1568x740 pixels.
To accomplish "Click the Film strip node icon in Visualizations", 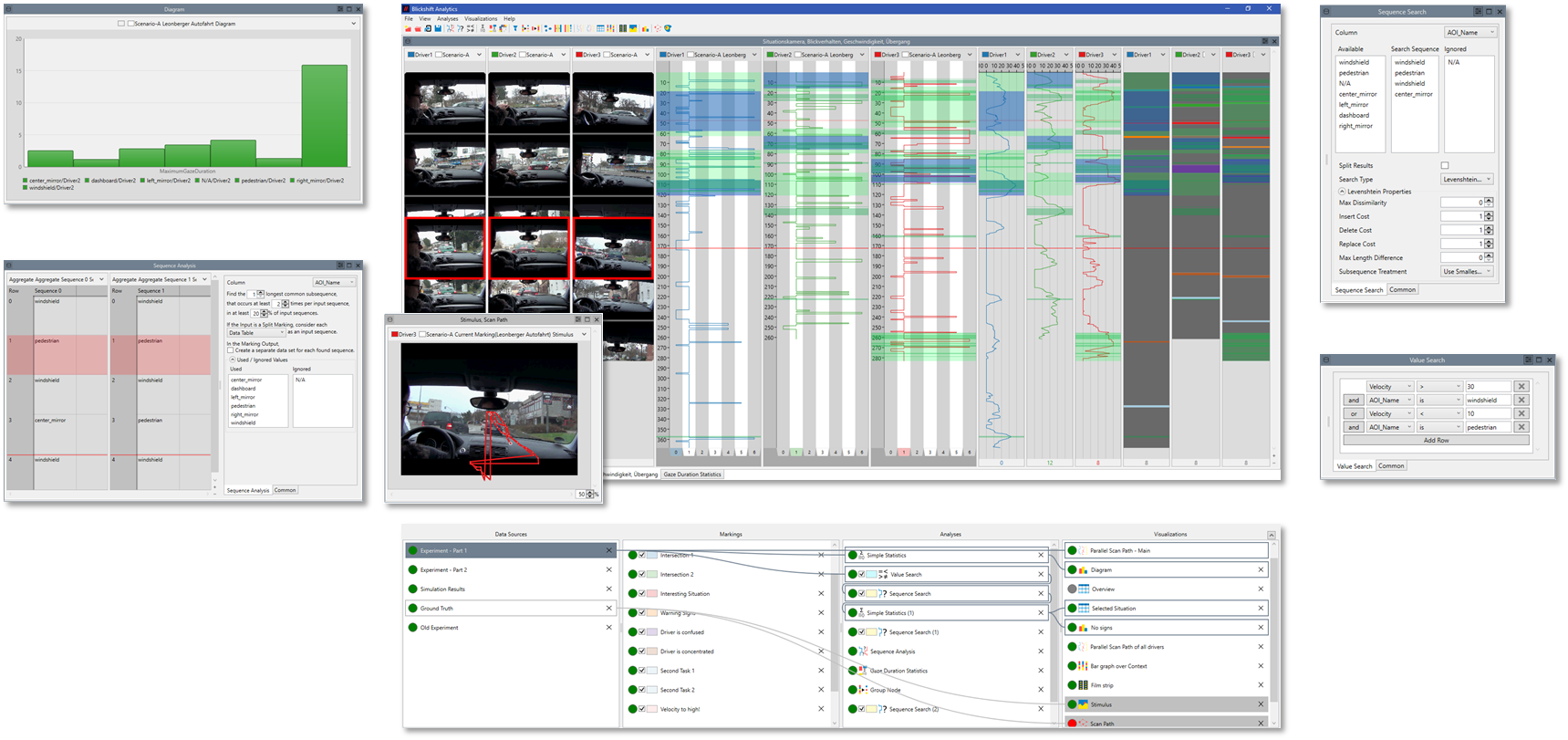I will click(1083, 685).
